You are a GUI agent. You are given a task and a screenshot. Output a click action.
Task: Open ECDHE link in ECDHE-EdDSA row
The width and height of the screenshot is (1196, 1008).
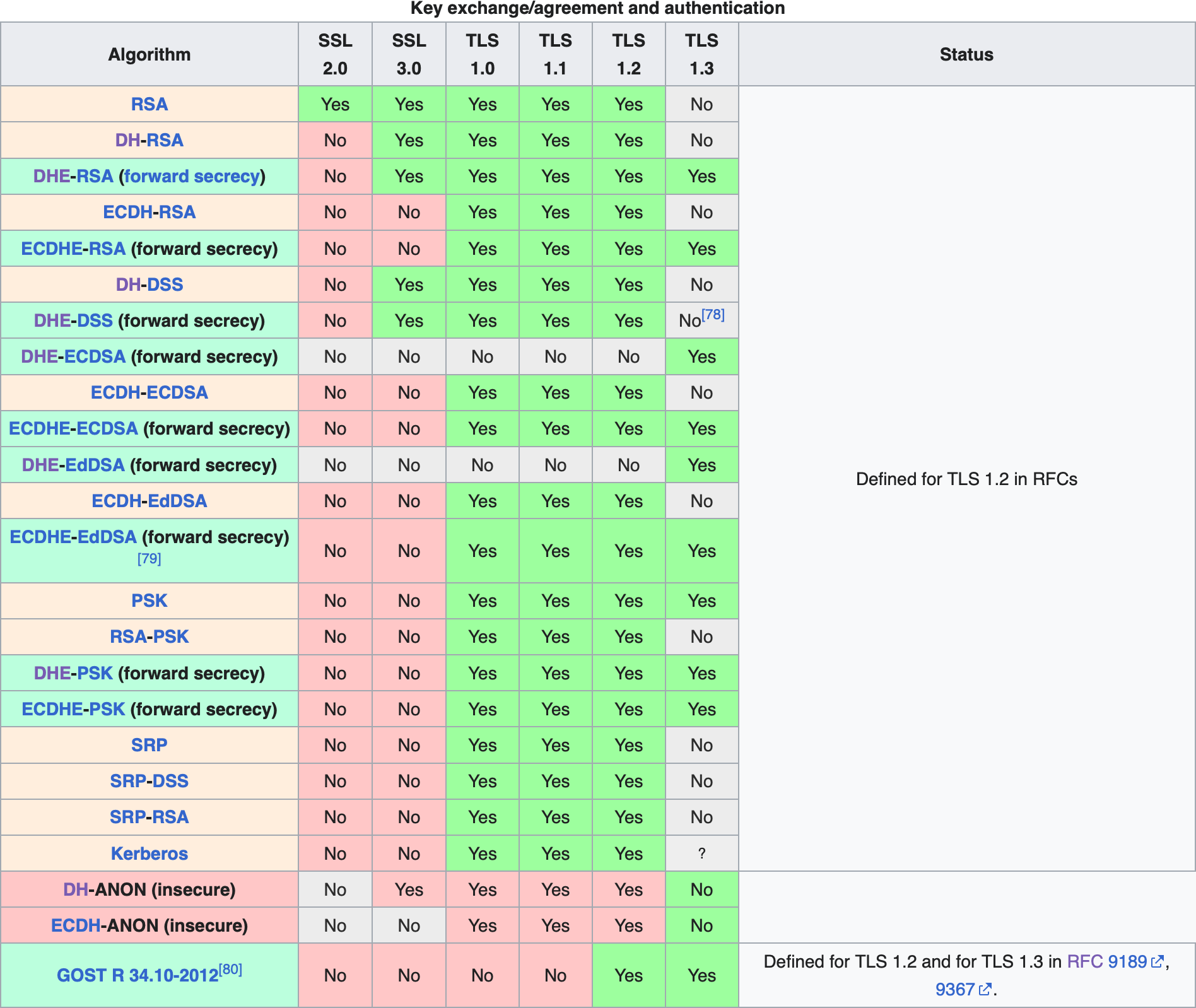click(40, 537)
